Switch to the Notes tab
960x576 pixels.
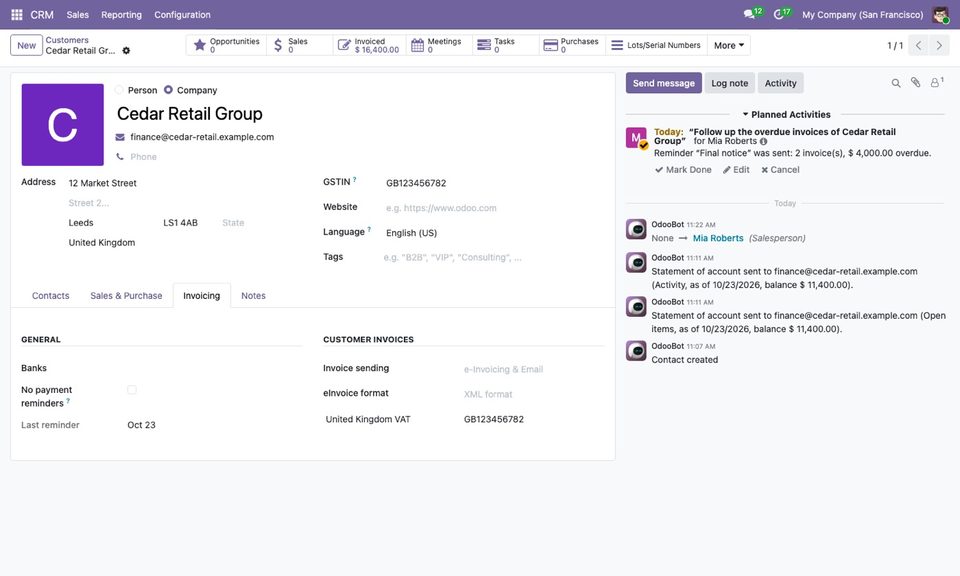(253, 296)
